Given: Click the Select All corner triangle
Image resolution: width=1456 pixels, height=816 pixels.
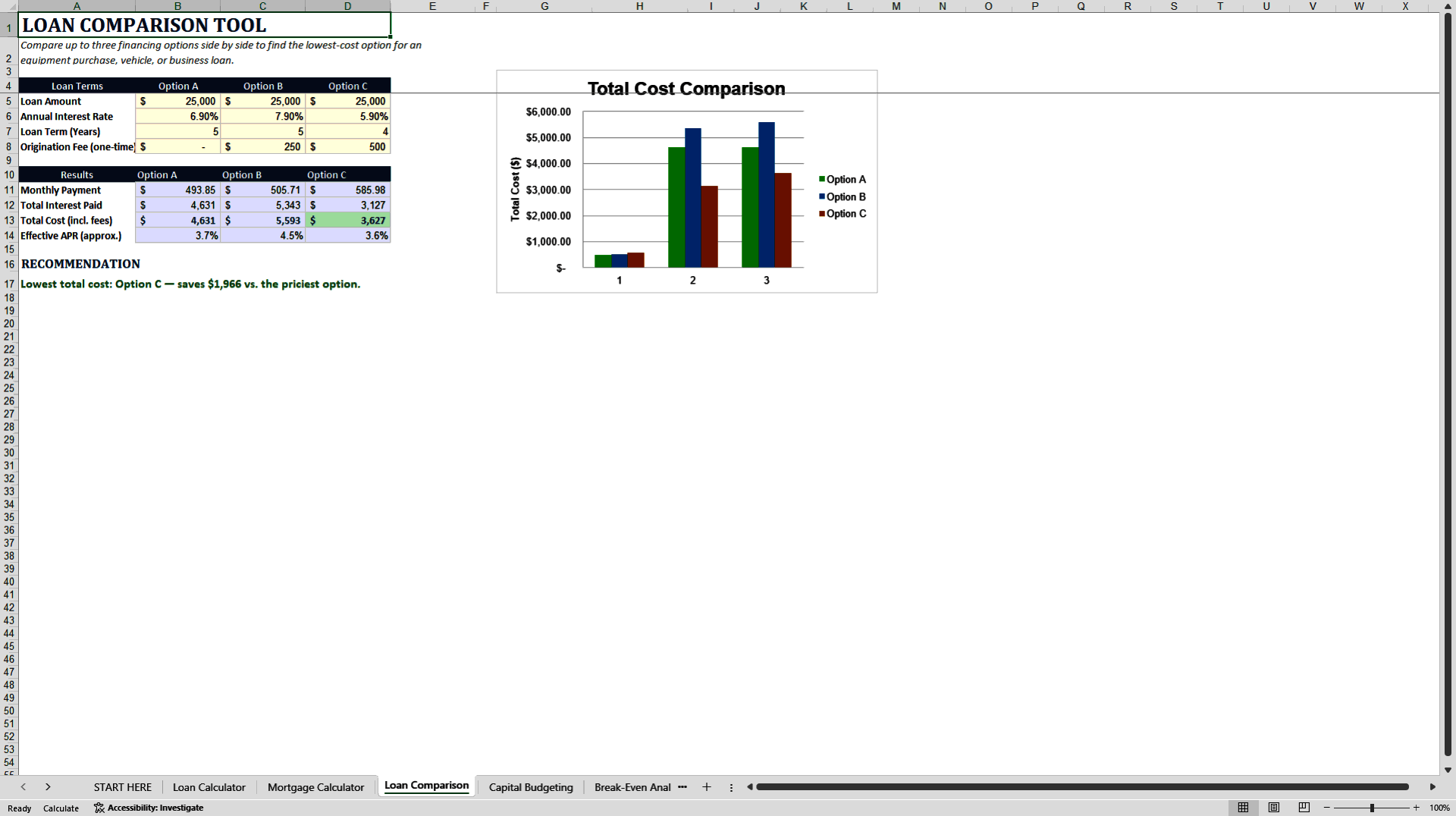Looking at the screenshot, I should pos(9,6).
